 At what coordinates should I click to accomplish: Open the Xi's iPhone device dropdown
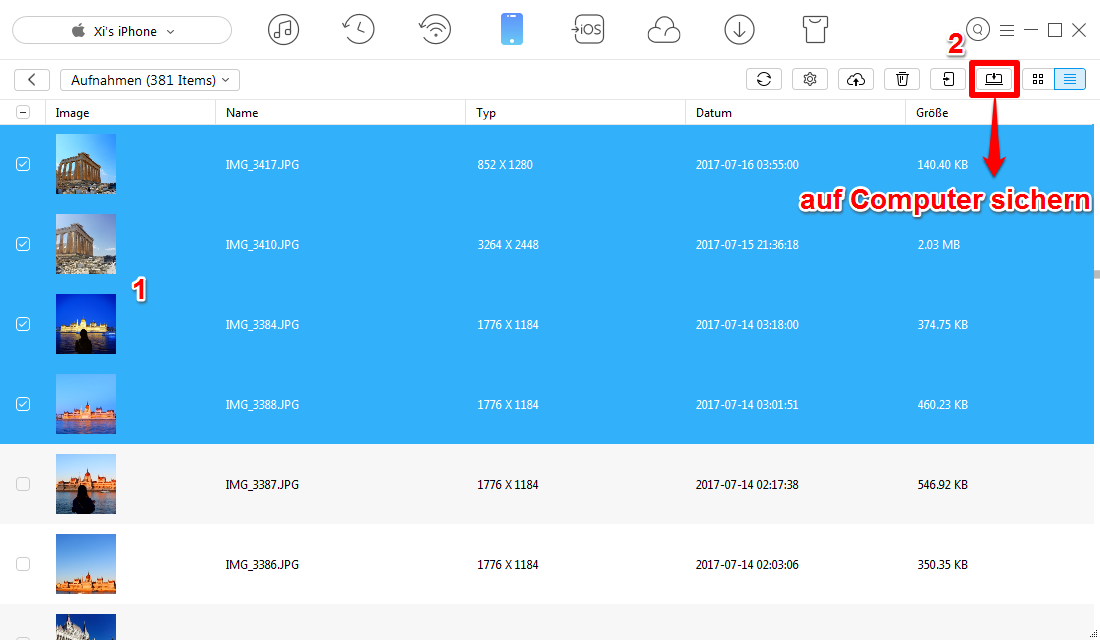[122, 31]
